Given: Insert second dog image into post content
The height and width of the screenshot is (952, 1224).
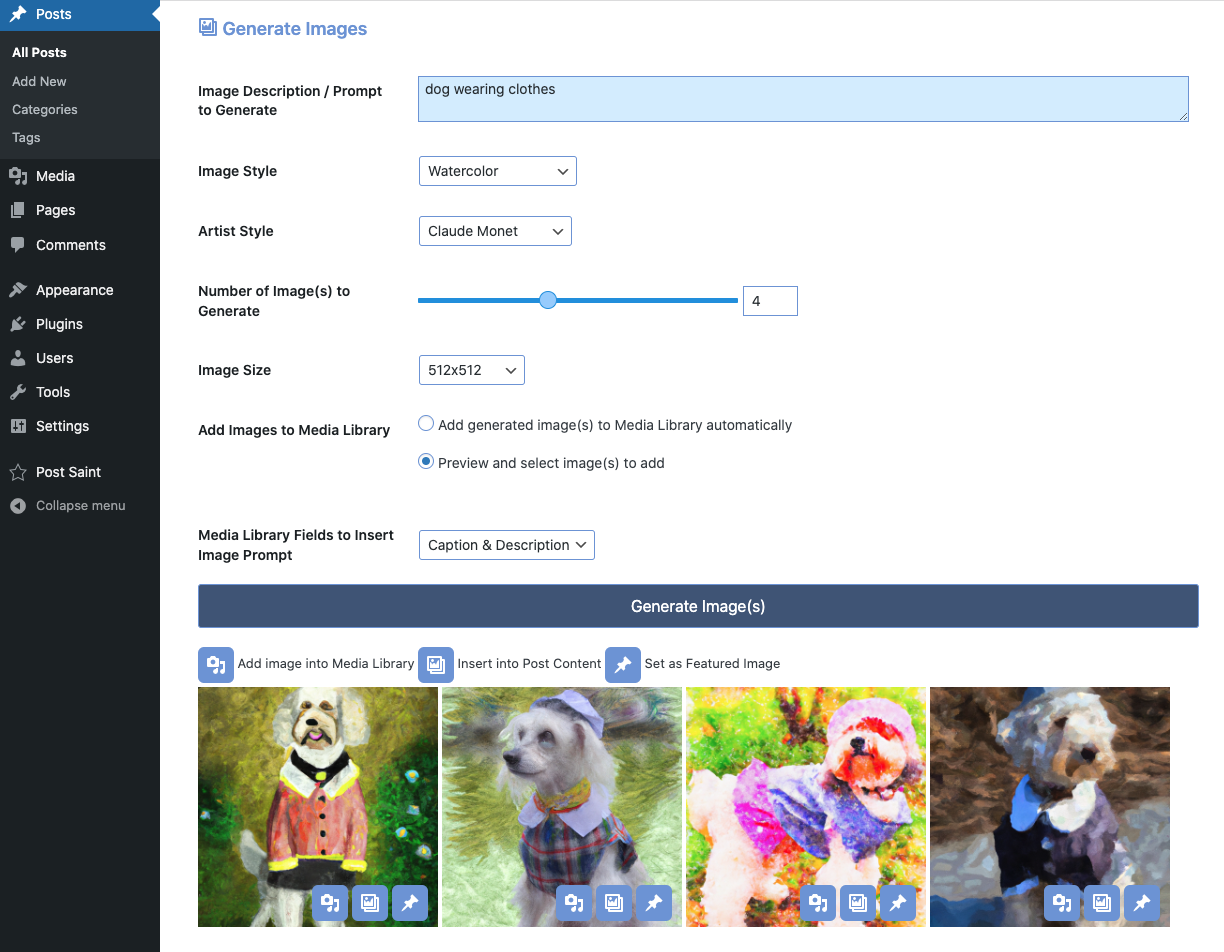Looking at the screenshot, I should [614, 903].
